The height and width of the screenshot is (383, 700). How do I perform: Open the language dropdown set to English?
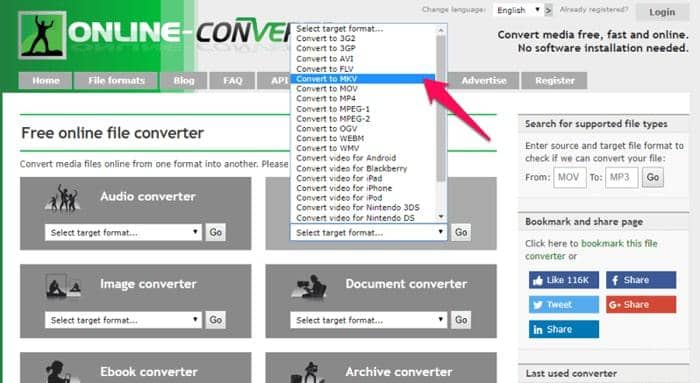click(518, 10)
